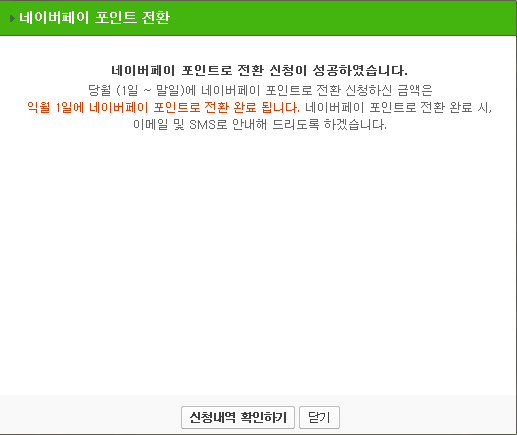Click the red text 익월 1일에 네이버페이 포인트로 전환 완료 됩니다
The width and height of the screenshot is (517, 435).
coord(163,107)
